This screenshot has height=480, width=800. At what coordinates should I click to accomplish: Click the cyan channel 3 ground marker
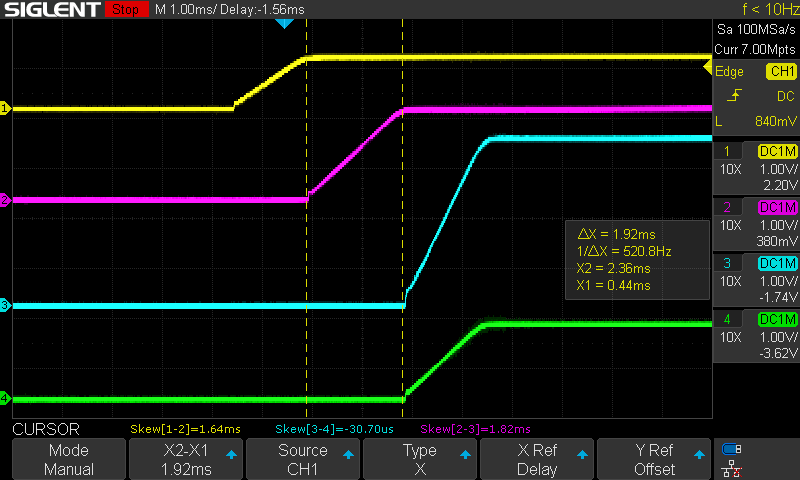click(5, 305)
